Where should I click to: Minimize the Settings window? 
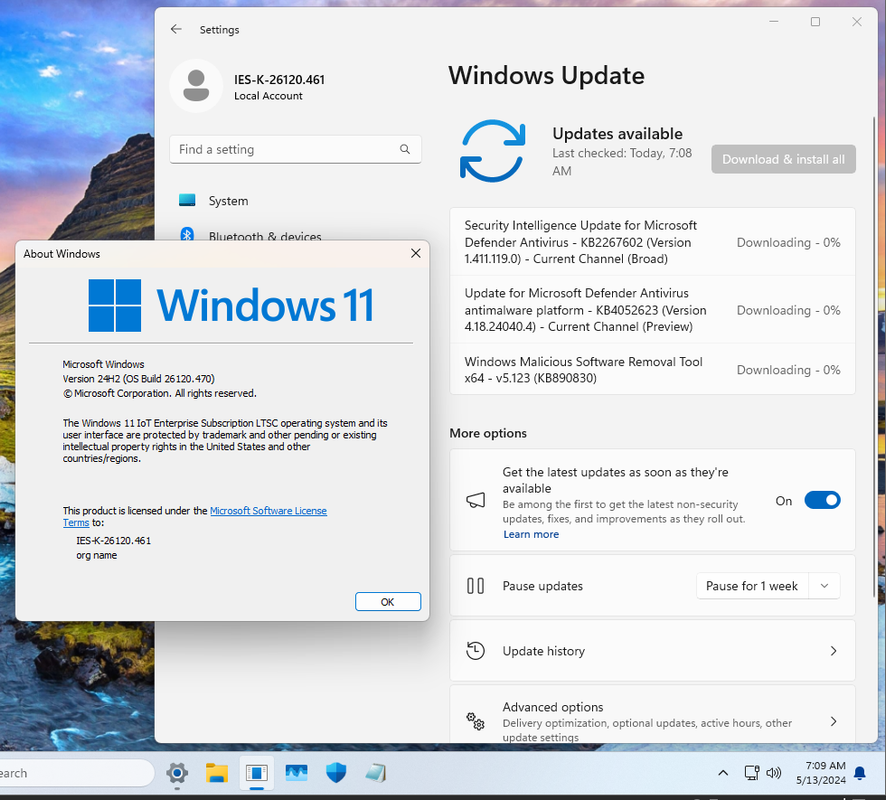click(x=774, y=21)
